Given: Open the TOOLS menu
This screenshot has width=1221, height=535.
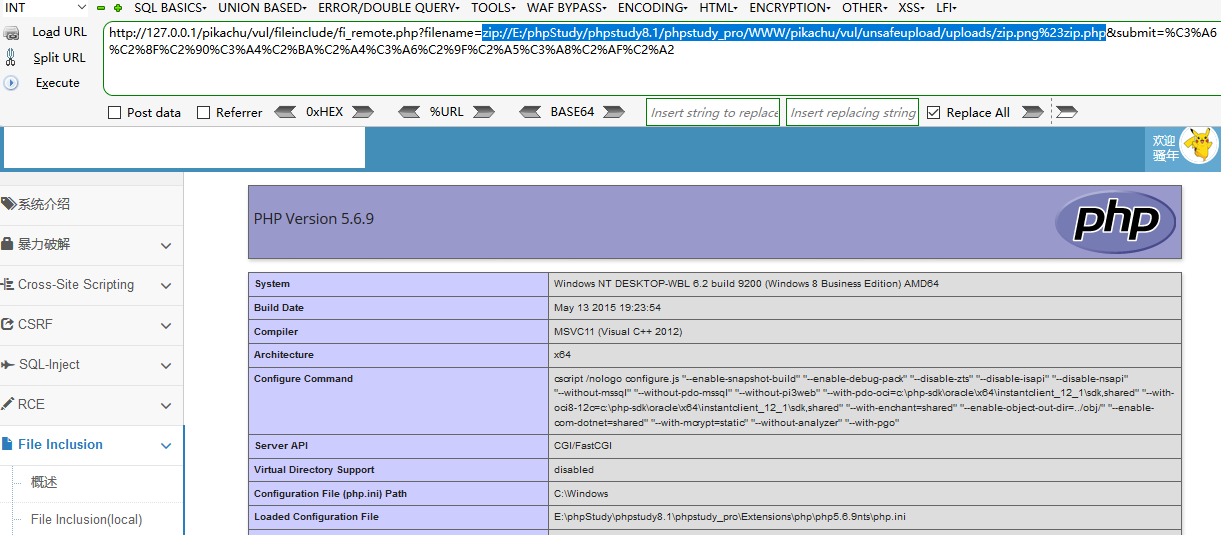Looking at the screenshot, I should tap(494, 8).
